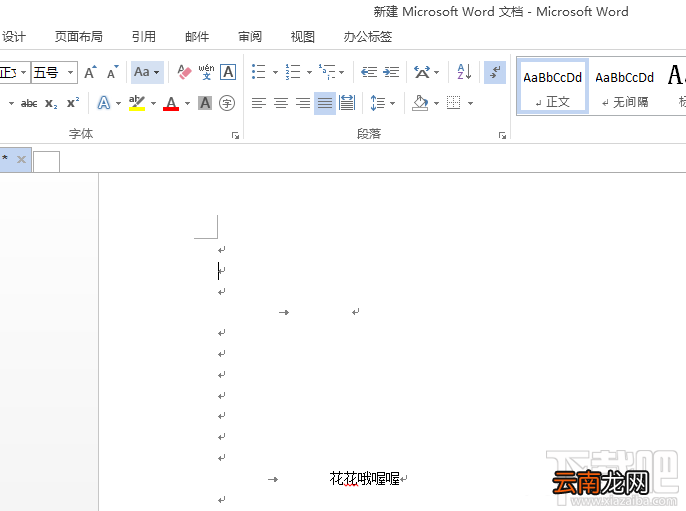
Task: Open the phonetic guide (wén) tool
Action: pyautogui.click(x=206, y=72)
